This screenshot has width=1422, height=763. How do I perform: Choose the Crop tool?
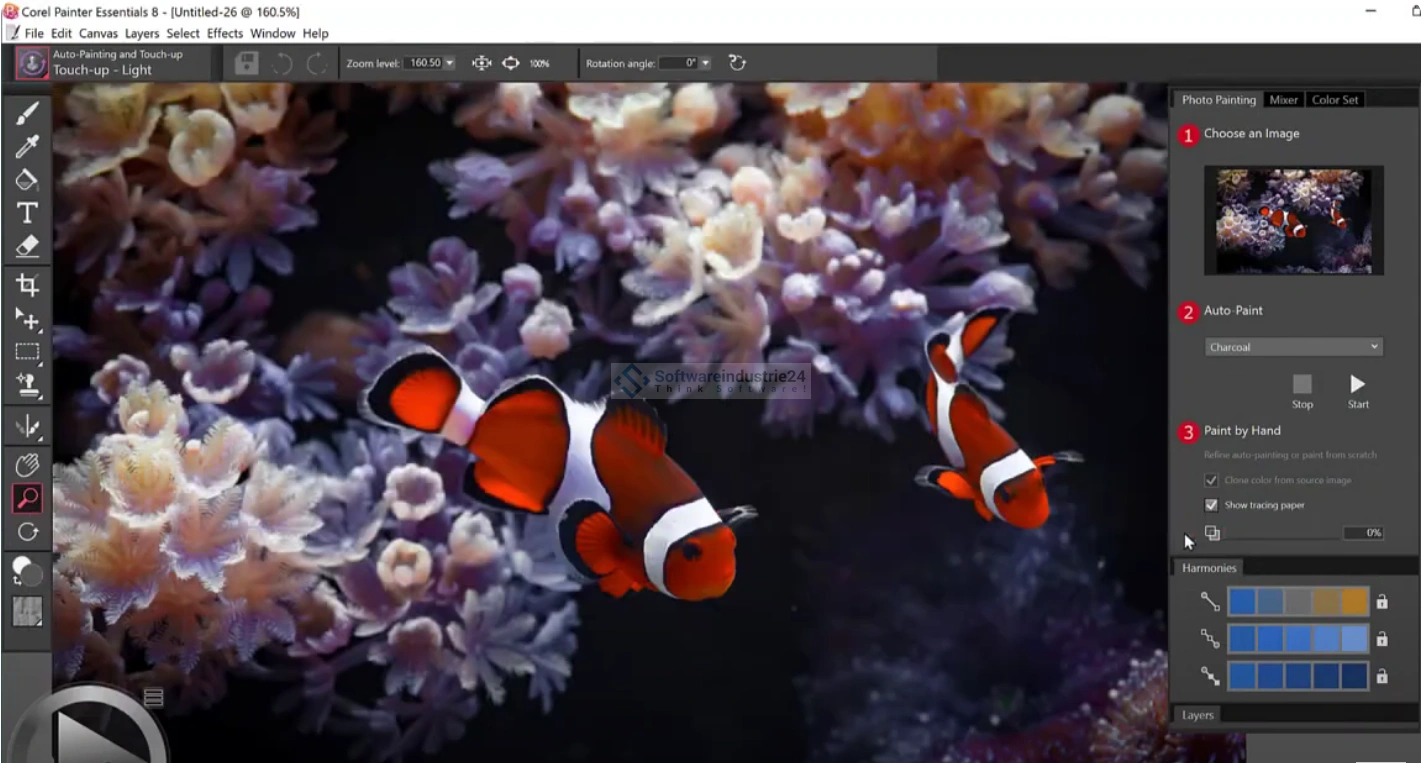[x=27, y=285]
